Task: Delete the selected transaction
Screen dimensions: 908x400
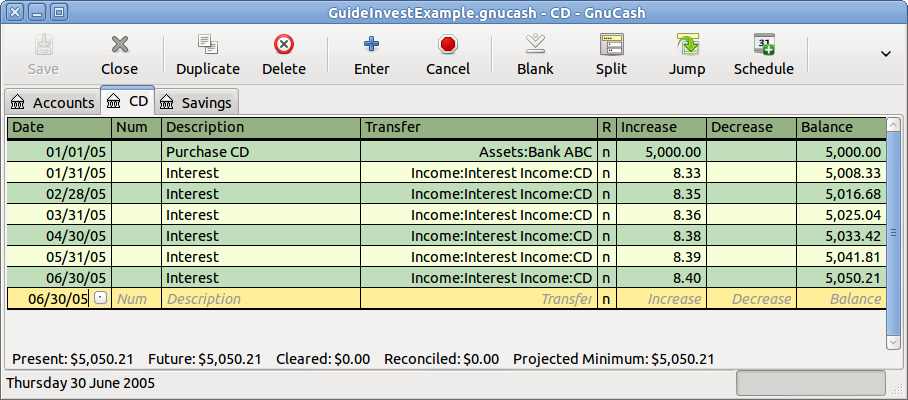Action: coord(283,54)
